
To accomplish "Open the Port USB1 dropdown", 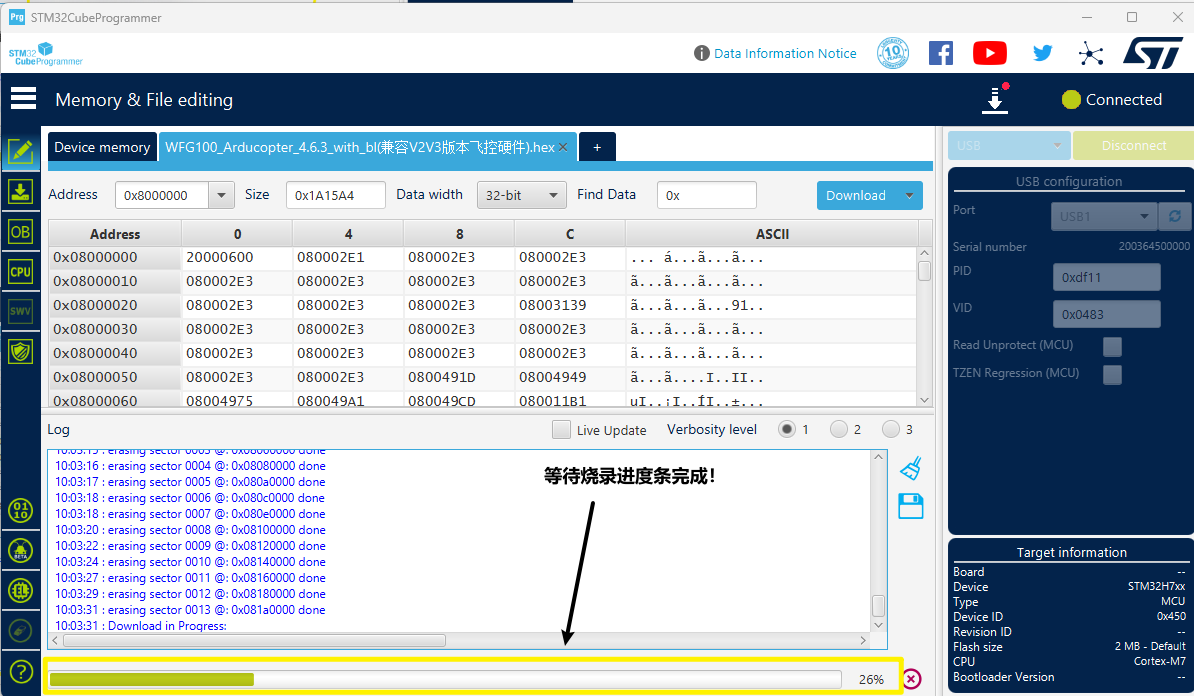I will tap(1103, 216).
